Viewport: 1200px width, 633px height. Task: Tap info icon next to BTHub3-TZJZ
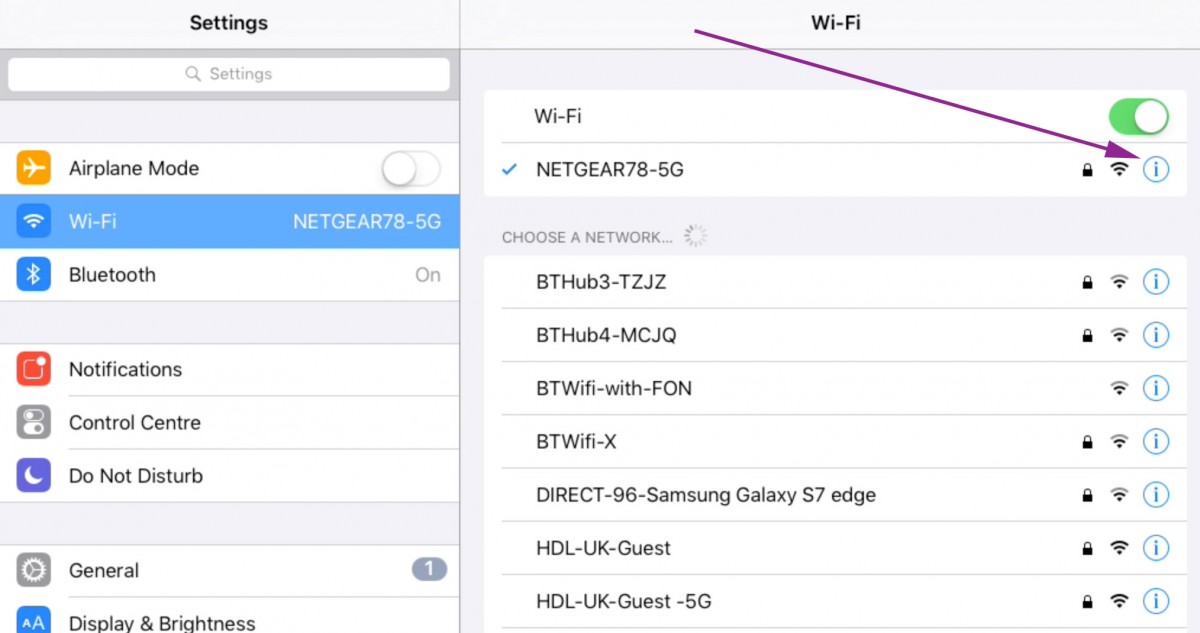pos(1156,282)
